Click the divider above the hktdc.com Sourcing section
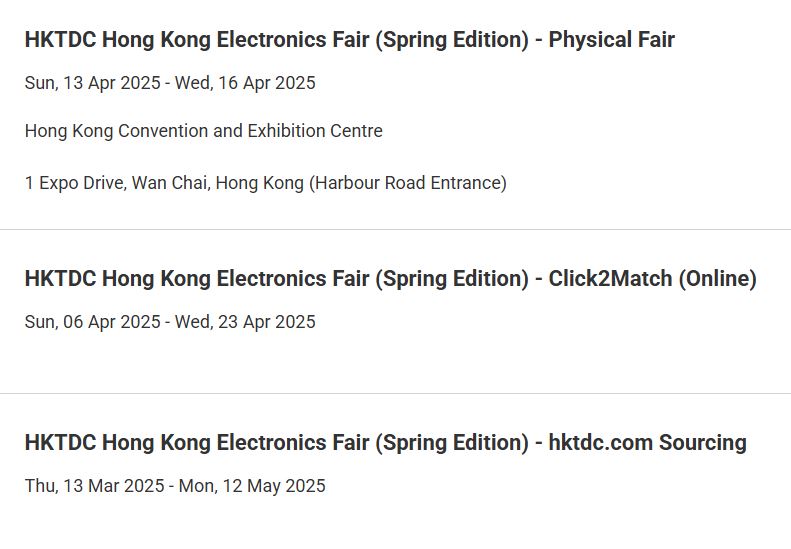The height and width of the screenshot is (549, 791). [x=396, y=394]
